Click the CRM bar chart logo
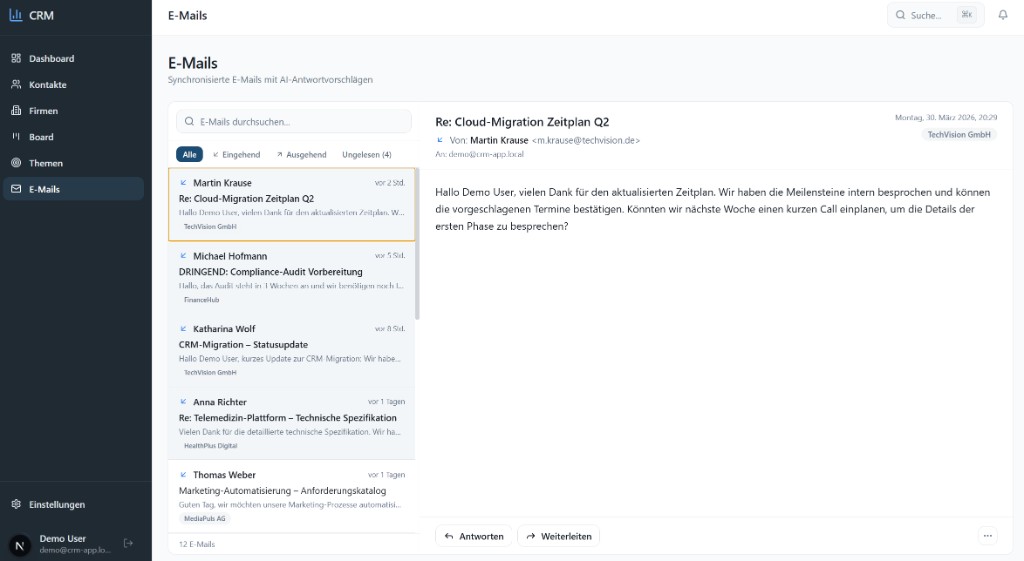The height and width of the screenshot is (561, 1024). pos(15,15)
